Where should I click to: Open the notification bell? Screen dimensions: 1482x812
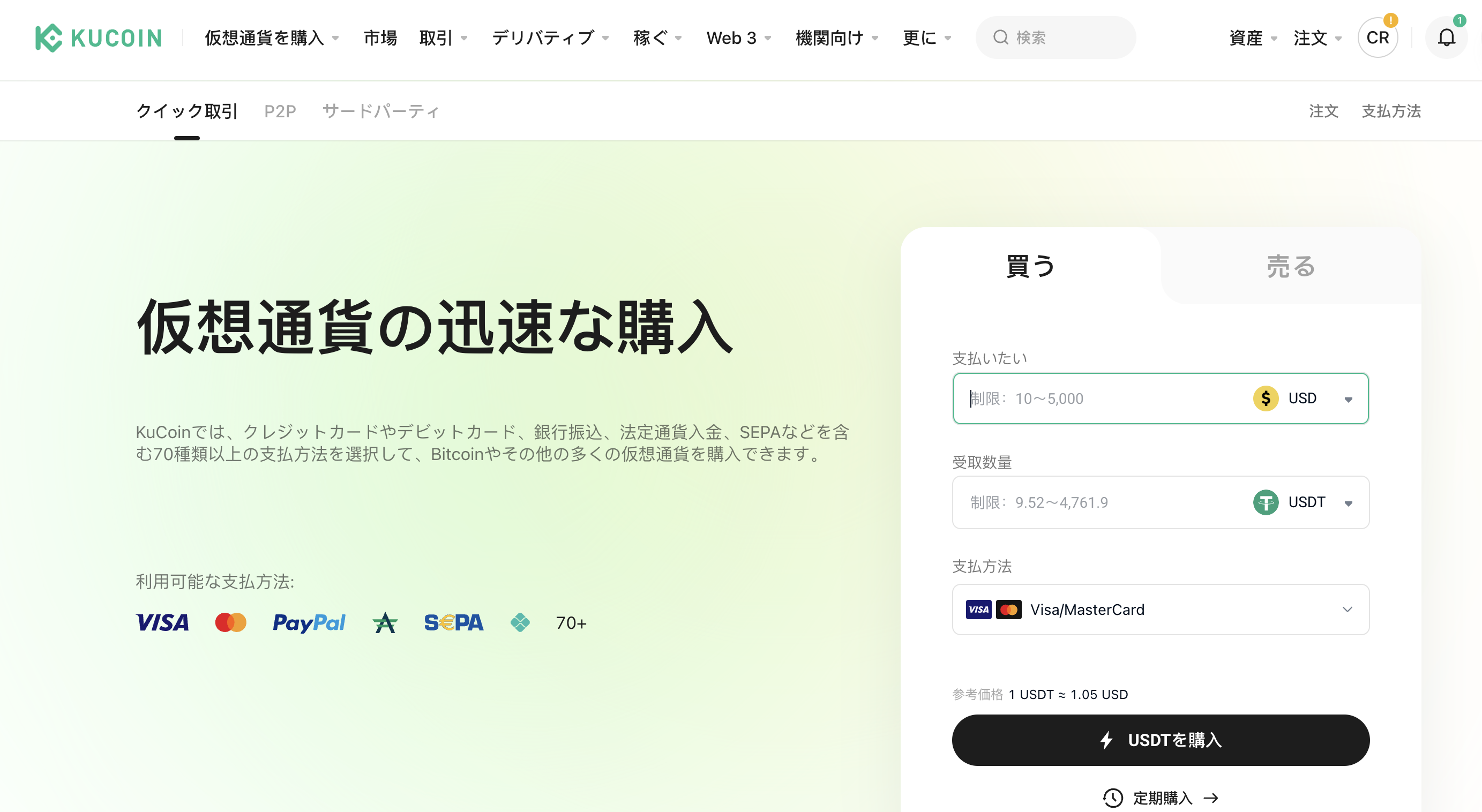1446,38
